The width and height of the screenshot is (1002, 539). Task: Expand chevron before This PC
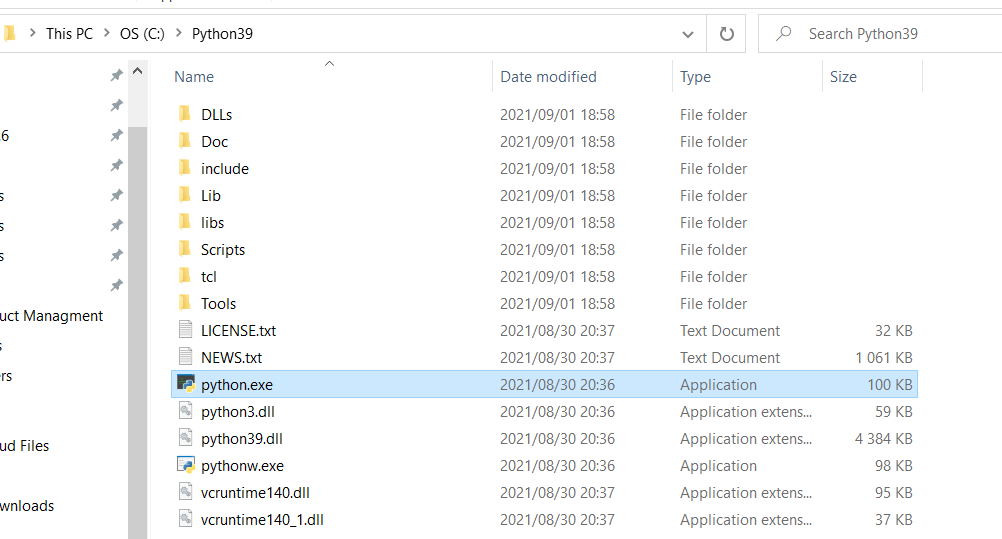click(33, 33)
